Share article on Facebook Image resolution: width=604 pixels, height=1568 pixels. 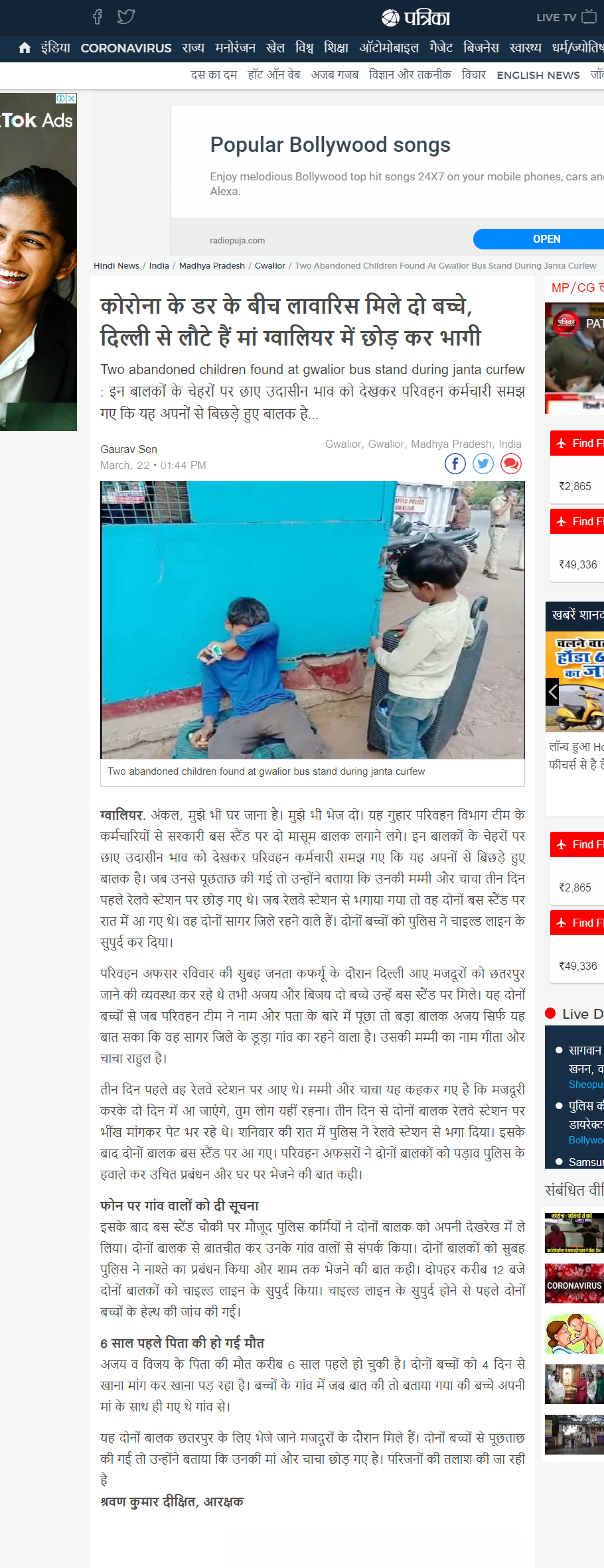(x=455, y=464)
